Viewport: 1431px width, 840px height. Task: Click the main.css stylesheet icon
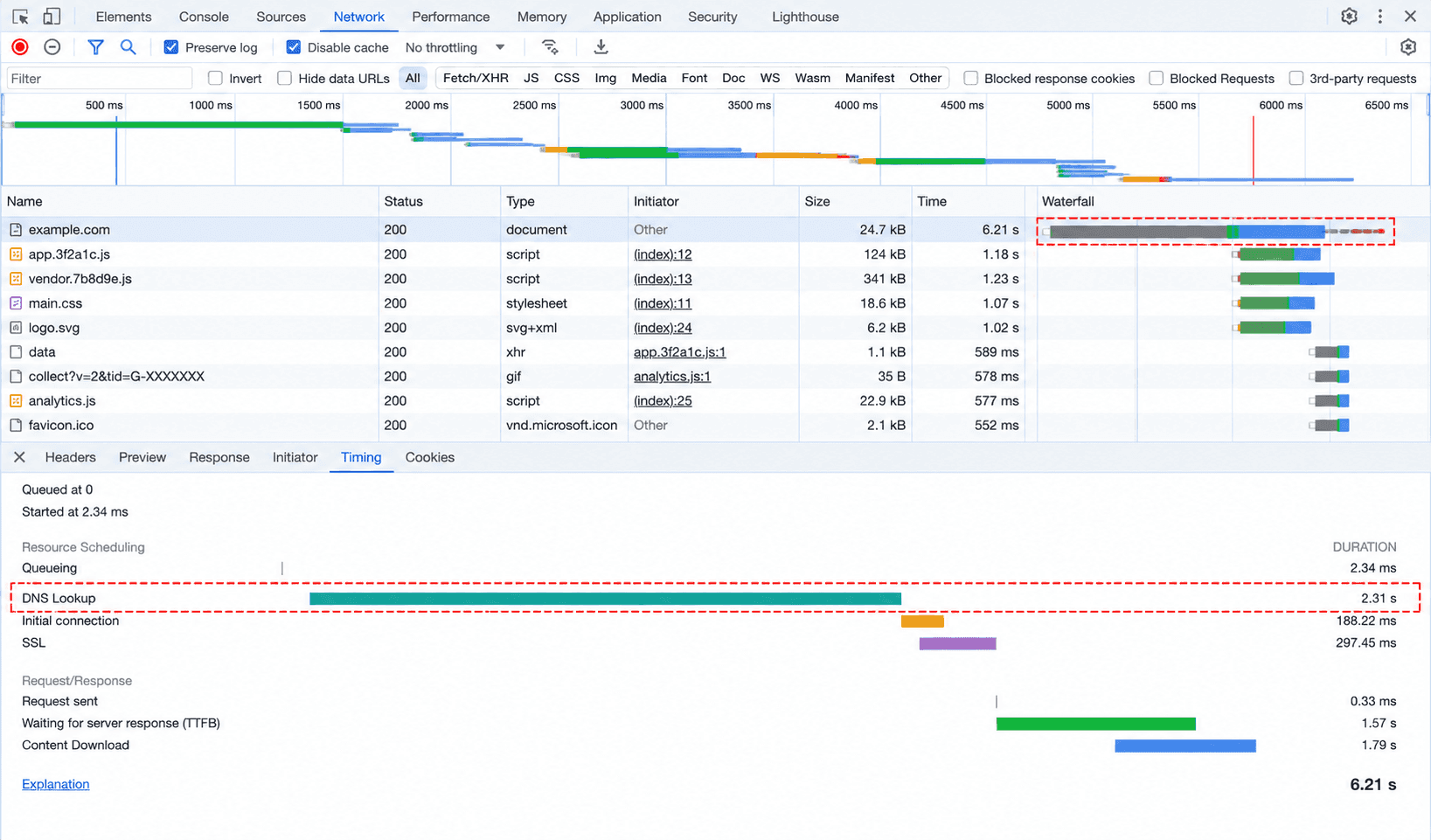click(16, 303)
